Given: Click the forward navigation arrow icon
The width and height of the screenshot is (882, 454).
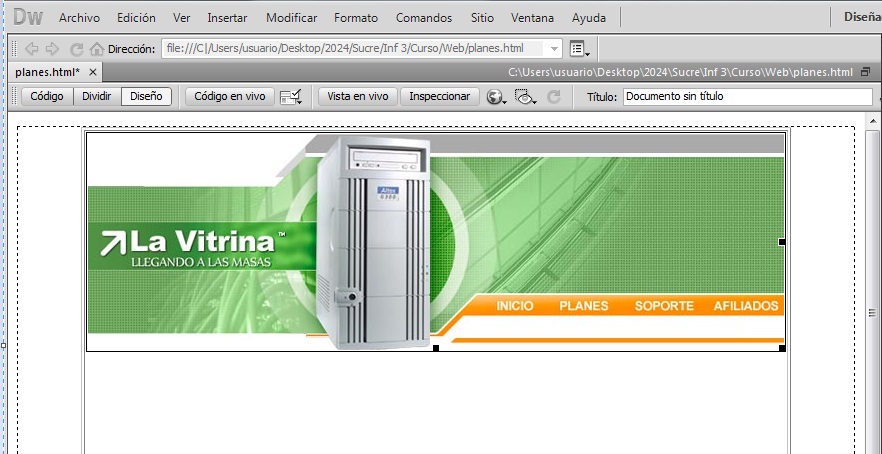Looking at the screenshot, I should (52, 48).
